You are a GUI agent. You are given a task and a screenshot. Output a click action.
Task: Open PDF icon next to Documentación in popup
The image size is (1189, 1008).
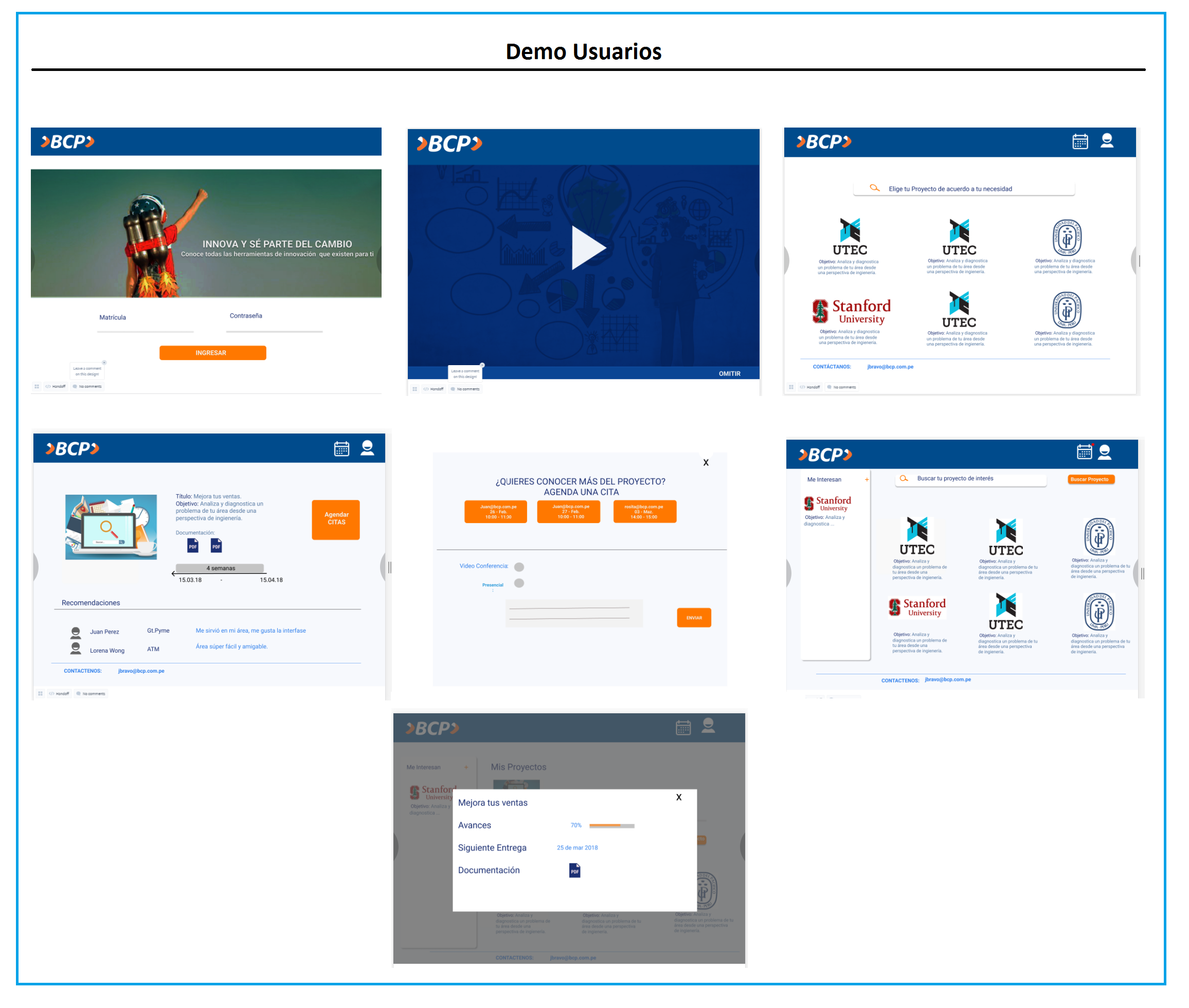point(575,871)
